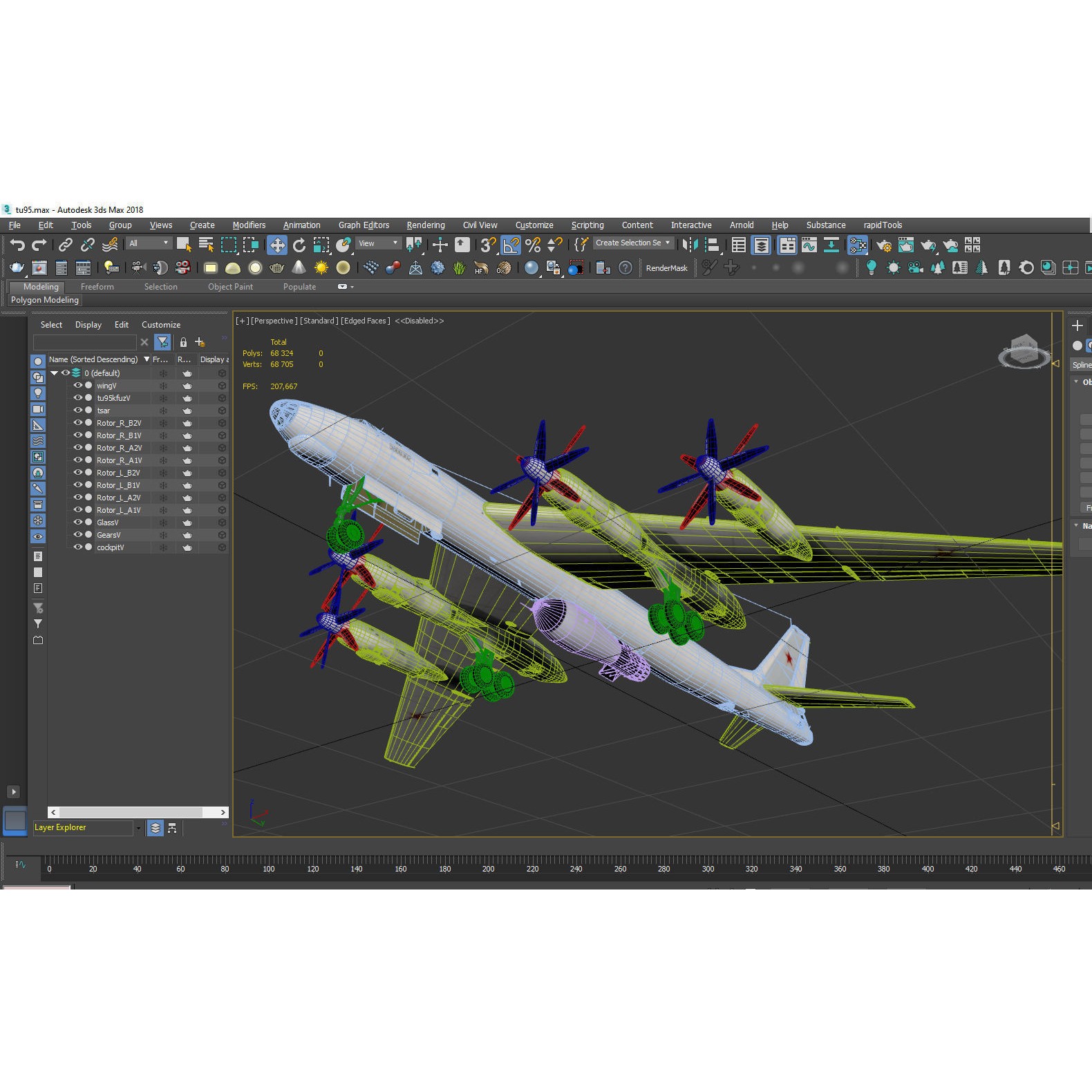Click the ViewCube in the viewport
Viewport: 1092px width, 1092px height.
click(1024, 351)
